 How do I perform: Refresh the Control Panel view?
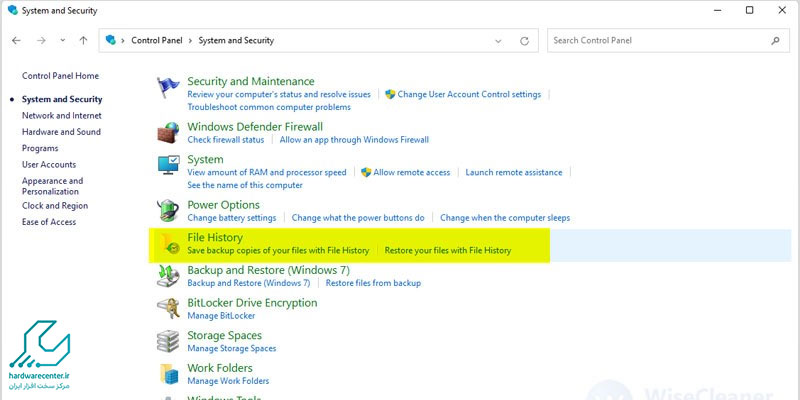click(526, 41)
